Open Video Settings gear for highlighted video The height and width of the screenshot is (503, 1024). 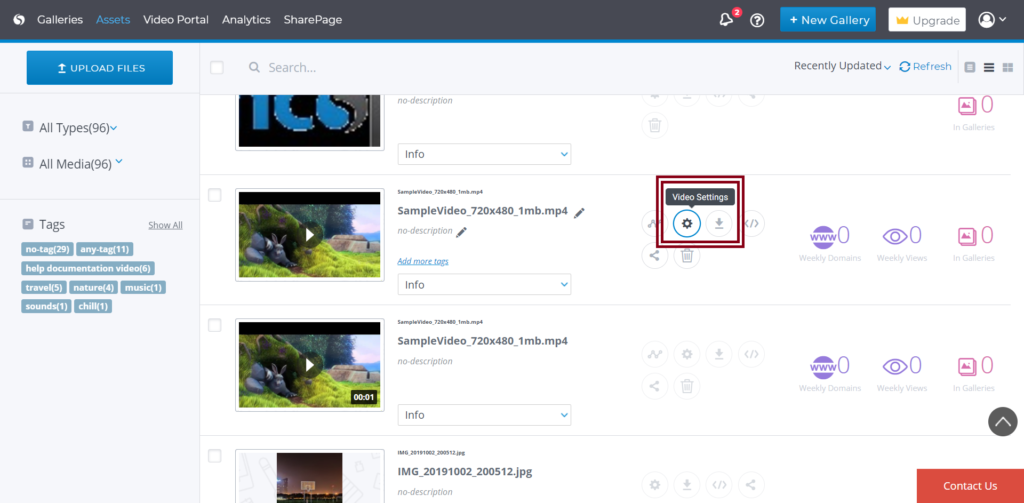click(686, 224)
